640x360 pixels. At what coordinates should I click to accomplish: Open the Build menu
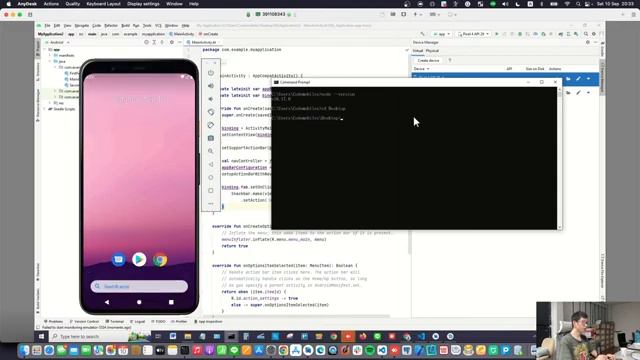(125, 25)
